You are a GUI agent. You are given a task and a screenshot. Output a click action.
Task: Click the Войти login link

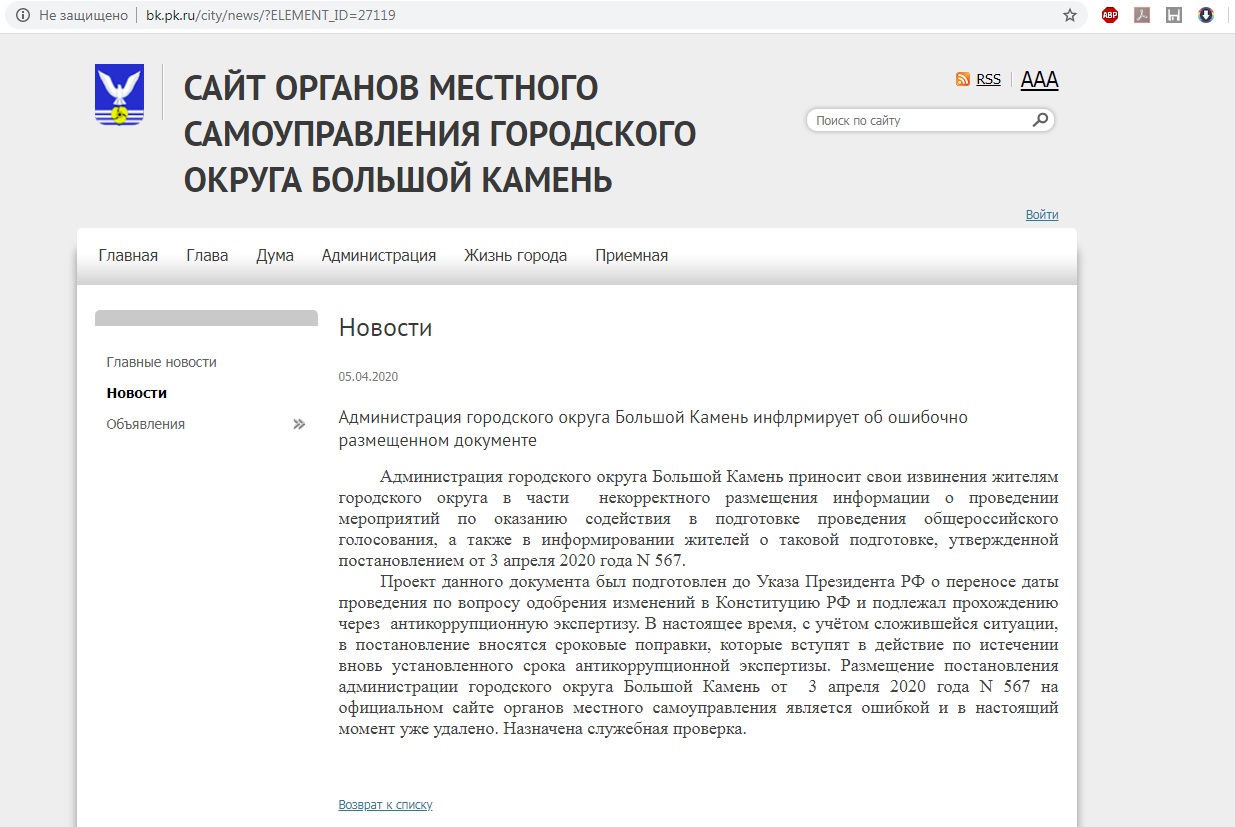pos(1042,215)
